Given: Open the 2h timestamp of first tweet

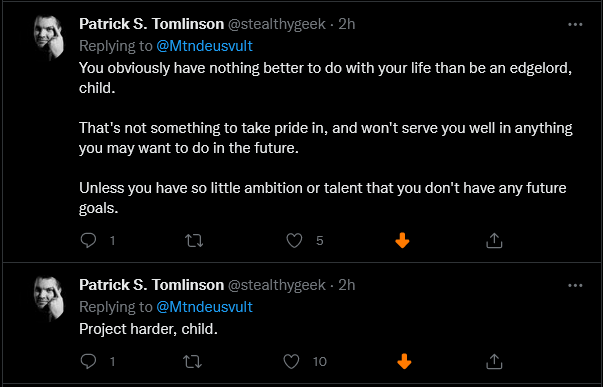Looking at the screenshot, I should [x=346, y=24].
